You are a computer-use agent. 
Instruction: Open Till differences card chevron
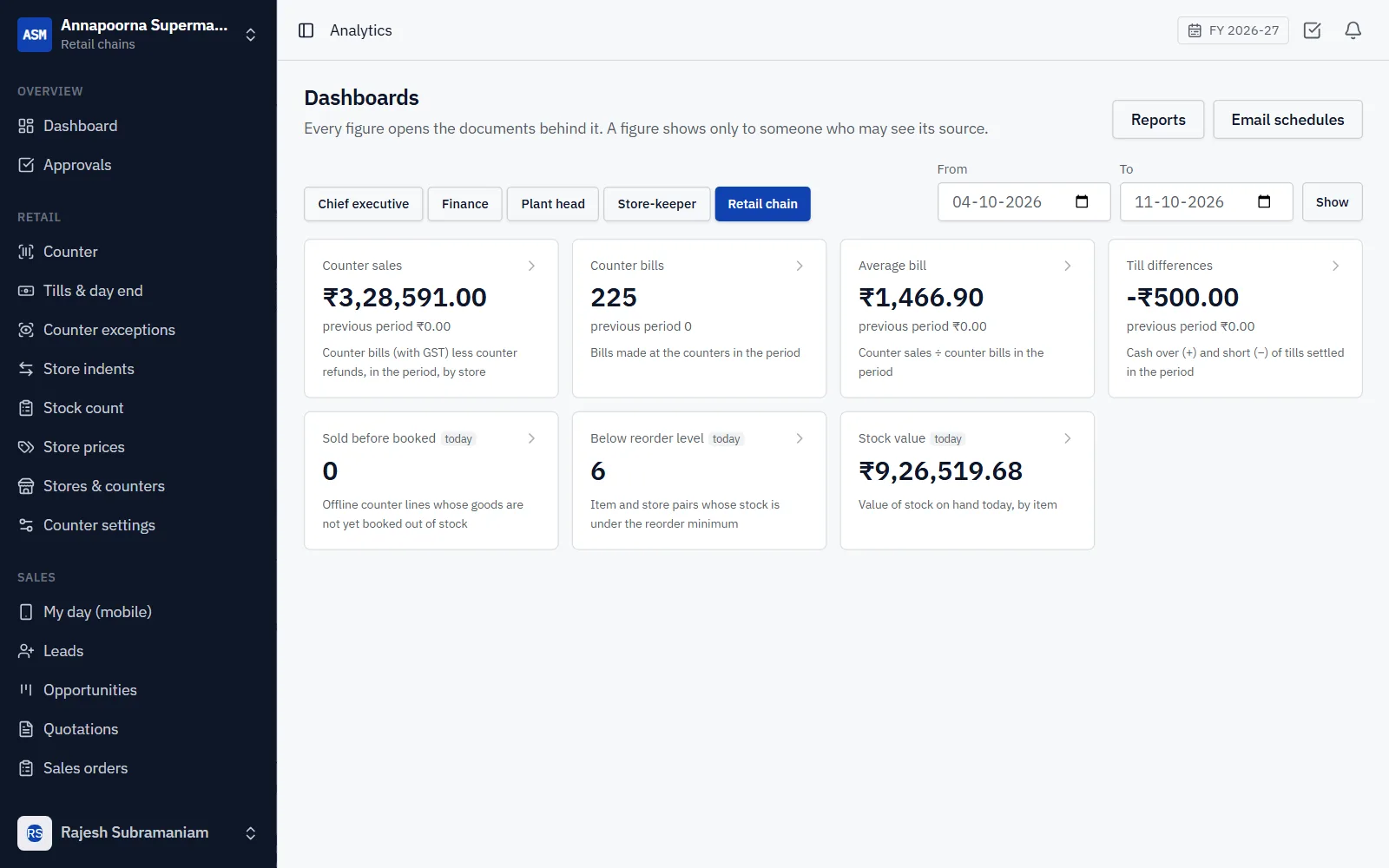pyautogui.click(x=1335, y=266)
